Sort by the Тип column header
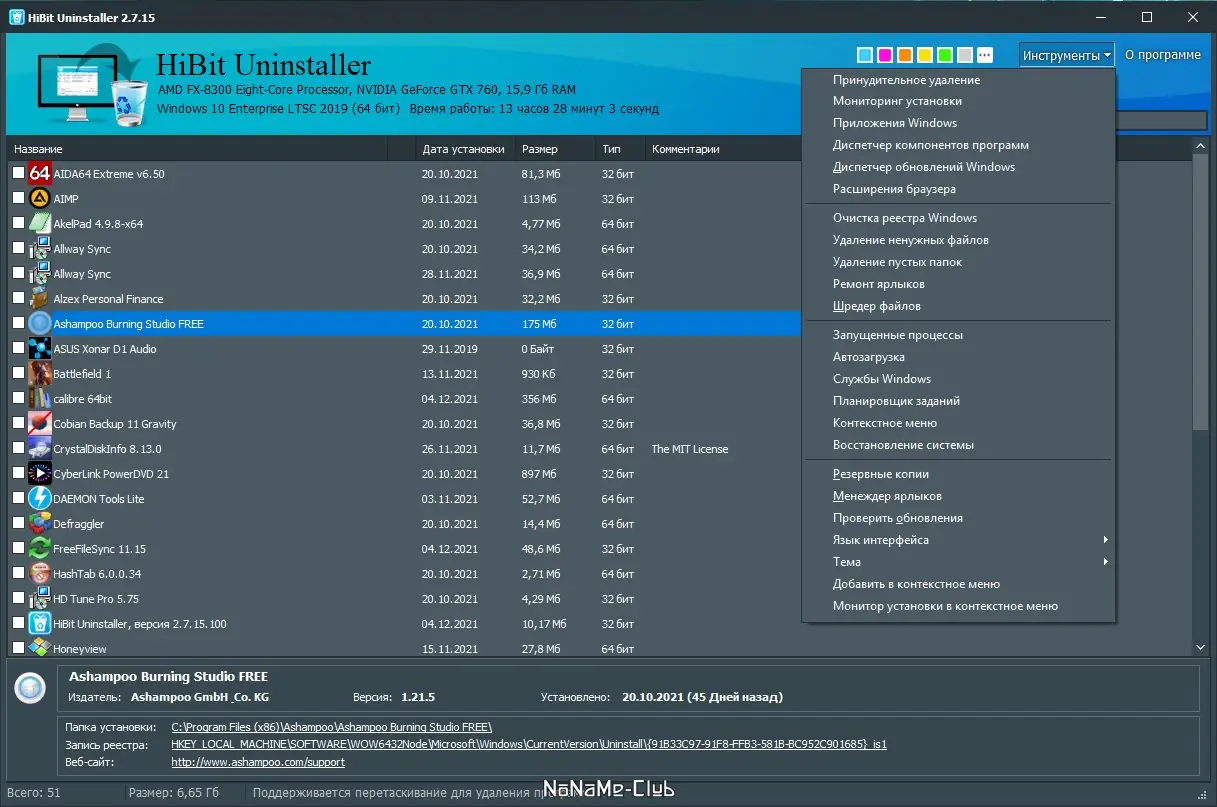The width and height of the screenshot is (1217, 807). tap(620, 149)
